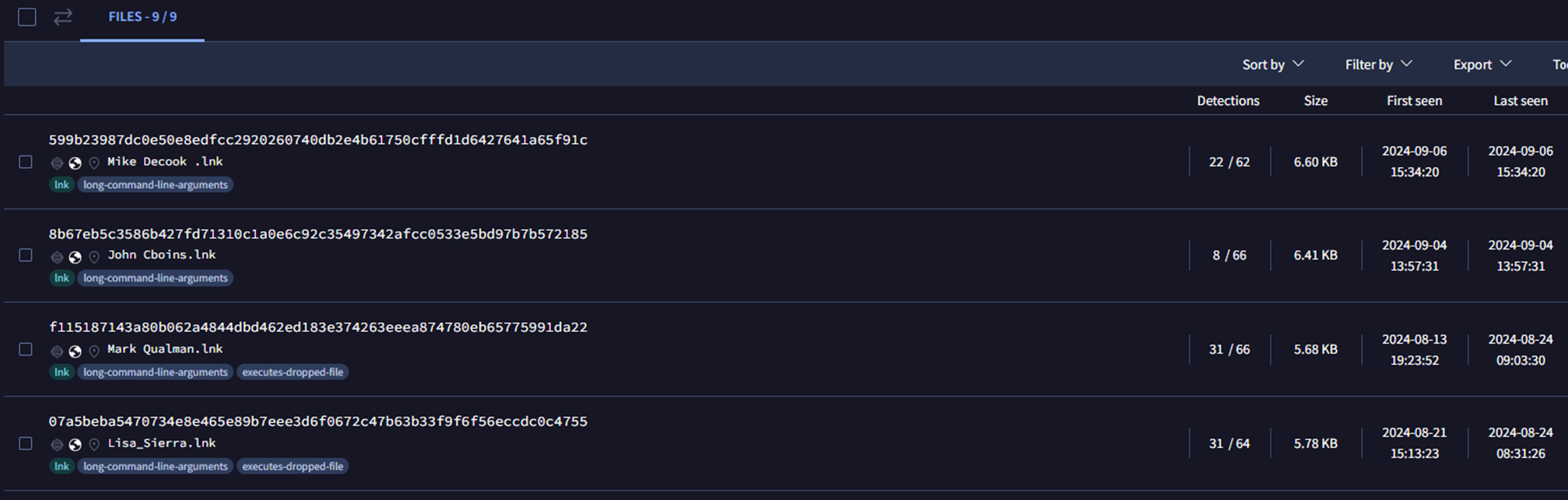Expand the Filter by menu
Image resolution: width=1568 pixels, height=500 pixels.
[1378, 65]
